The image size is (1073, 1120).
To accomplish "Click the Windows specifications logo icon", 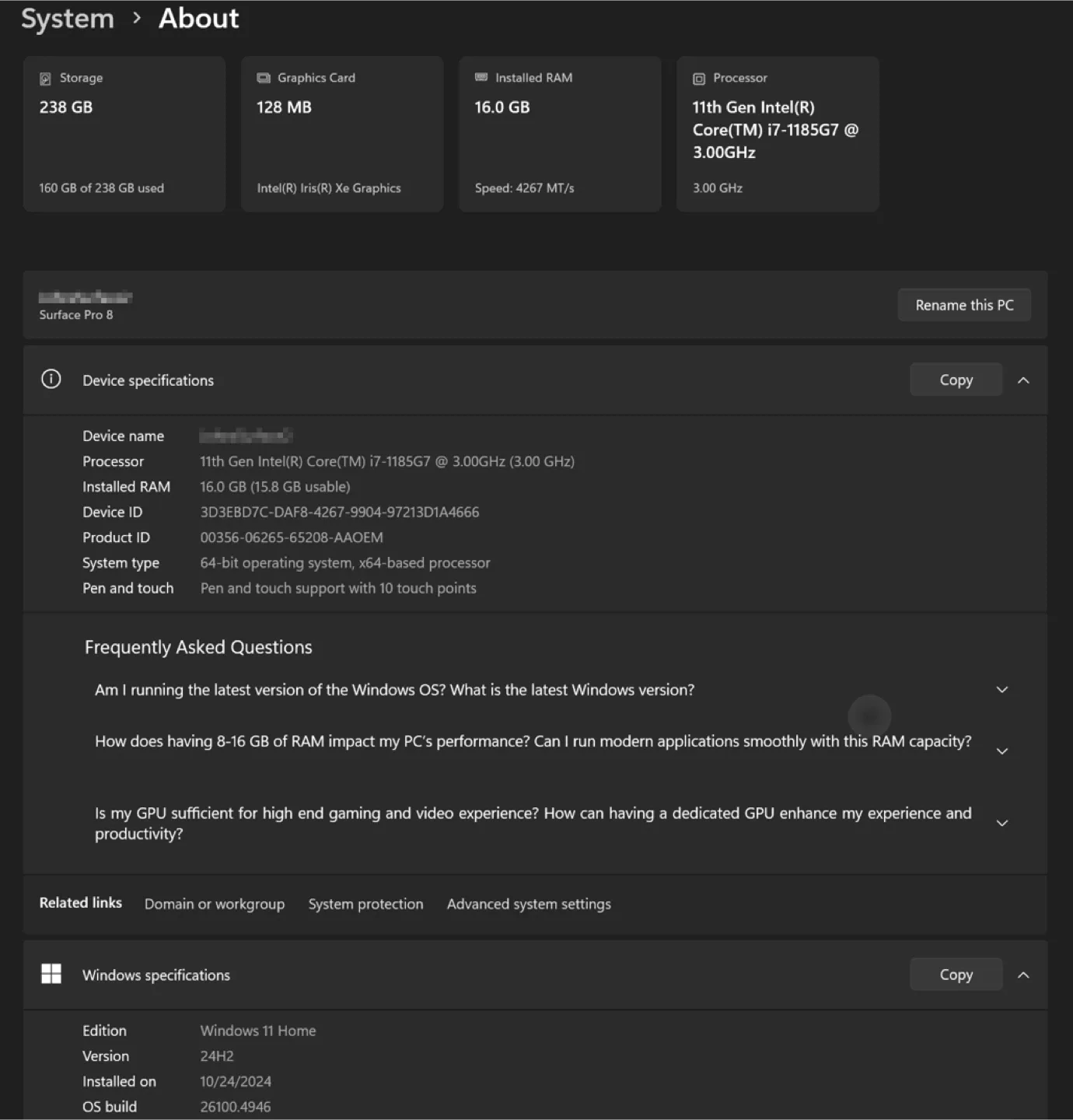I will (51, 974).
